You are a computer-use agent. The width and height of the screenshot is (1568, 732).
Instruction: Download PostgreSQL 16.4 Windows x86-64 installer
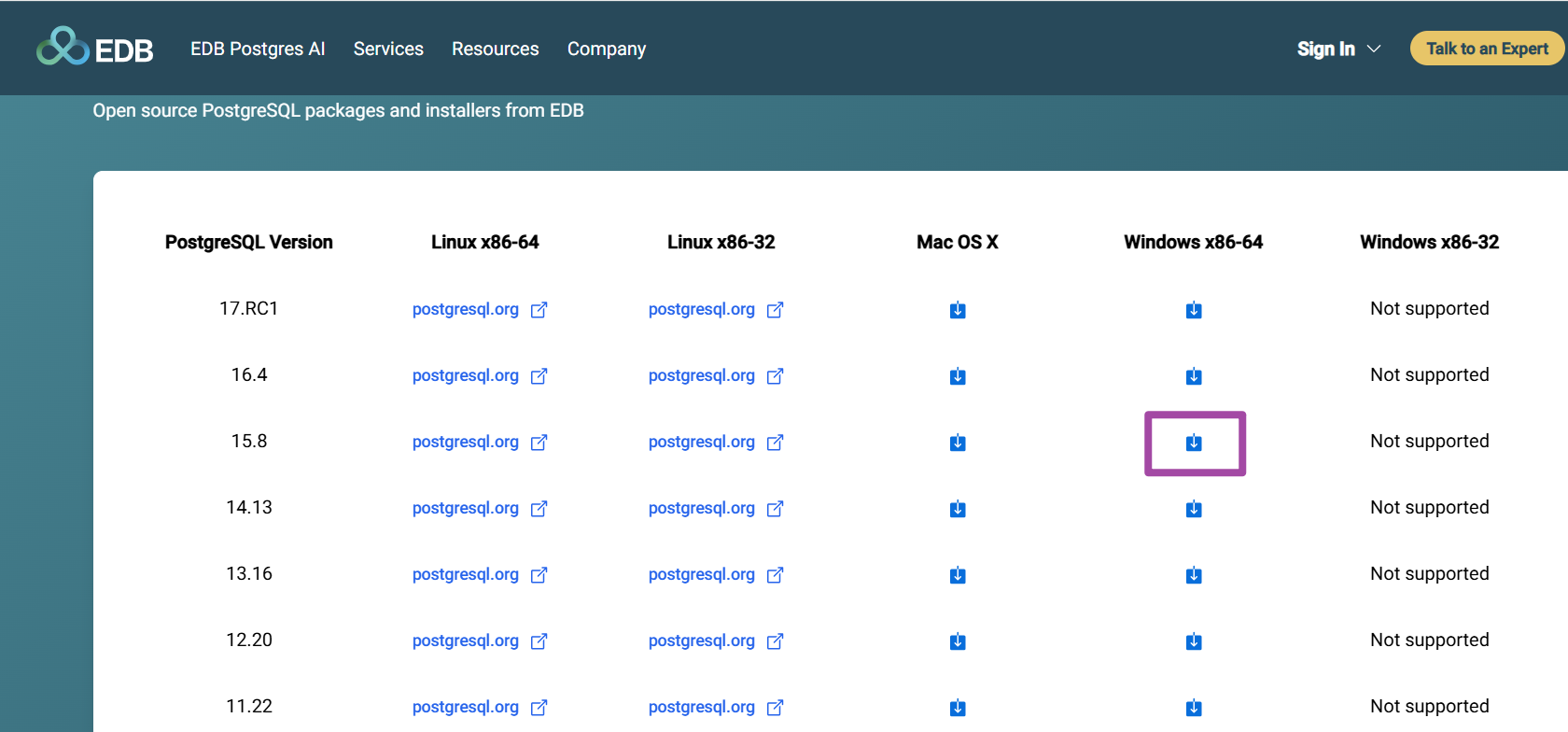[1194, 376]
